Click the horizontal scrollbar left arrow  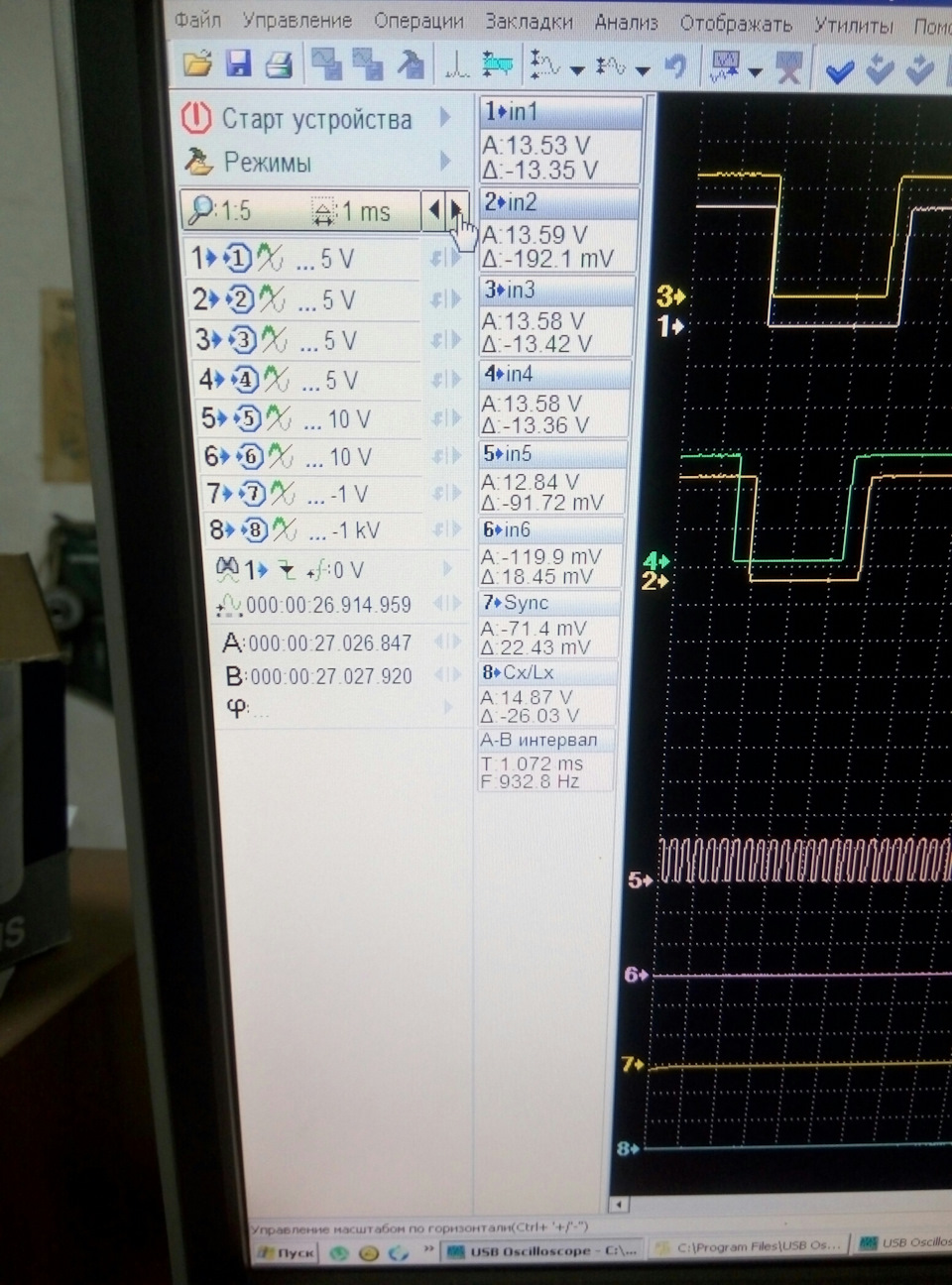[619, 1205]
